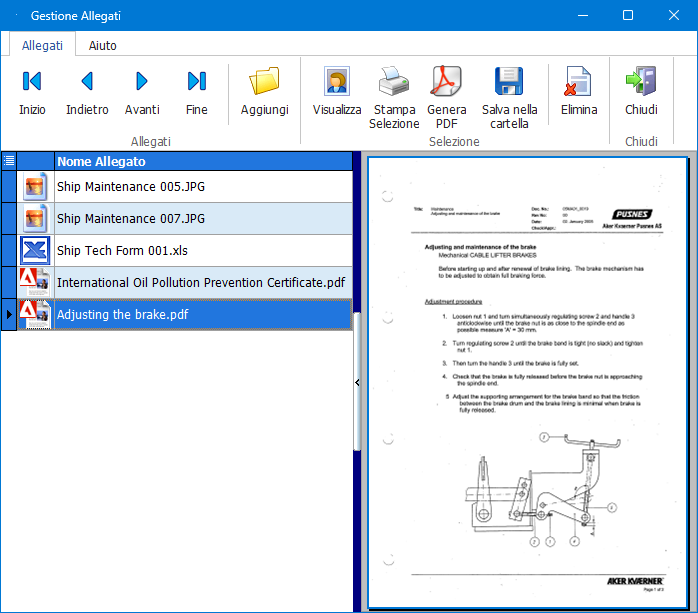Go to first attachment with Inizio

pos(32,92)
